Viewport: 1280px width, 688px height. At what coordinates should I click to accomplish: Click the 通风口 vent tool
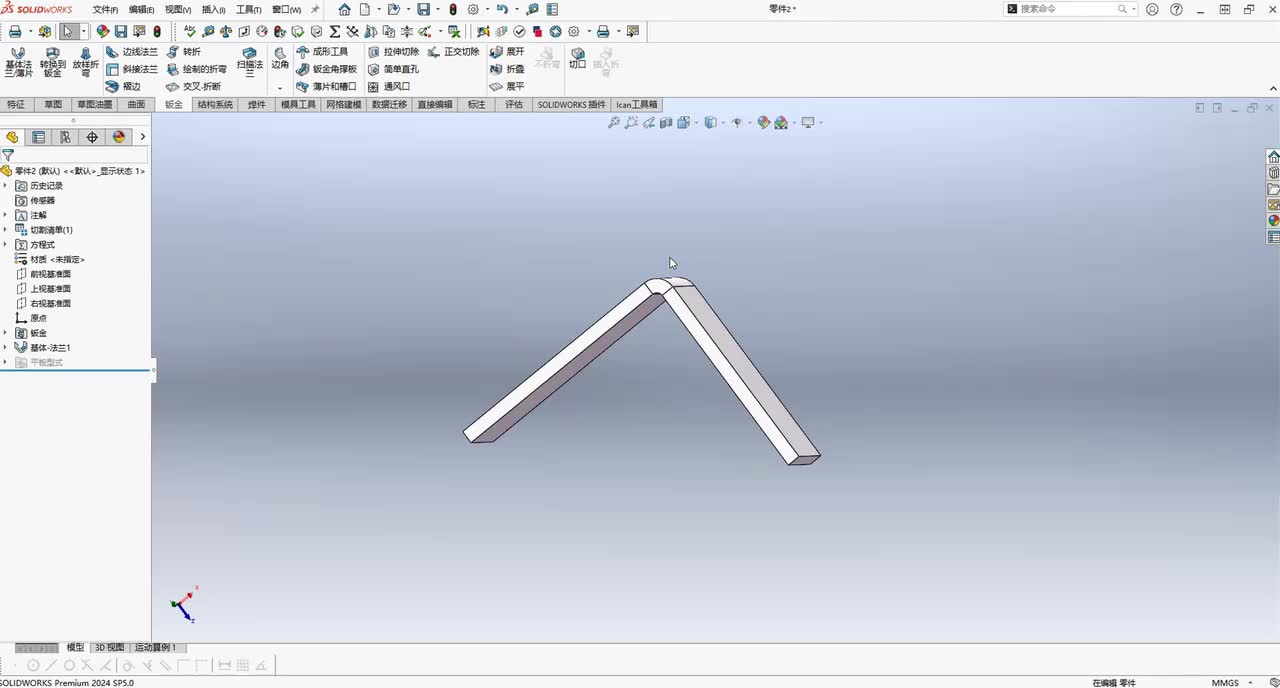tap(388, 86)
